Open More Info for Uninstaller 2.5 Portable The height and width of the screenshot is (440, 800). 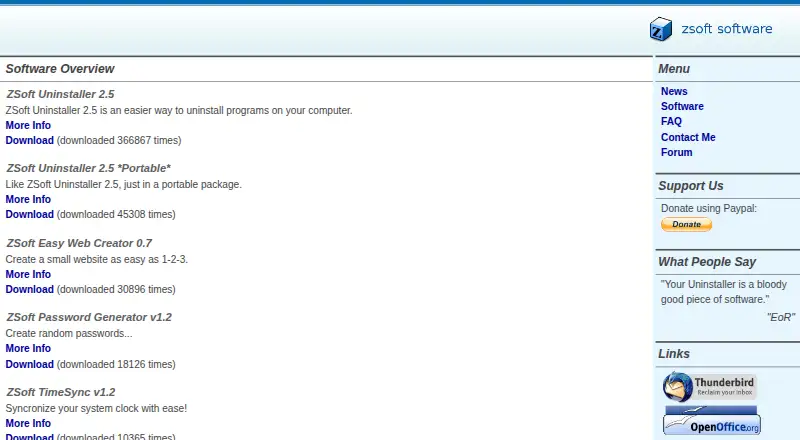(28, 199)
